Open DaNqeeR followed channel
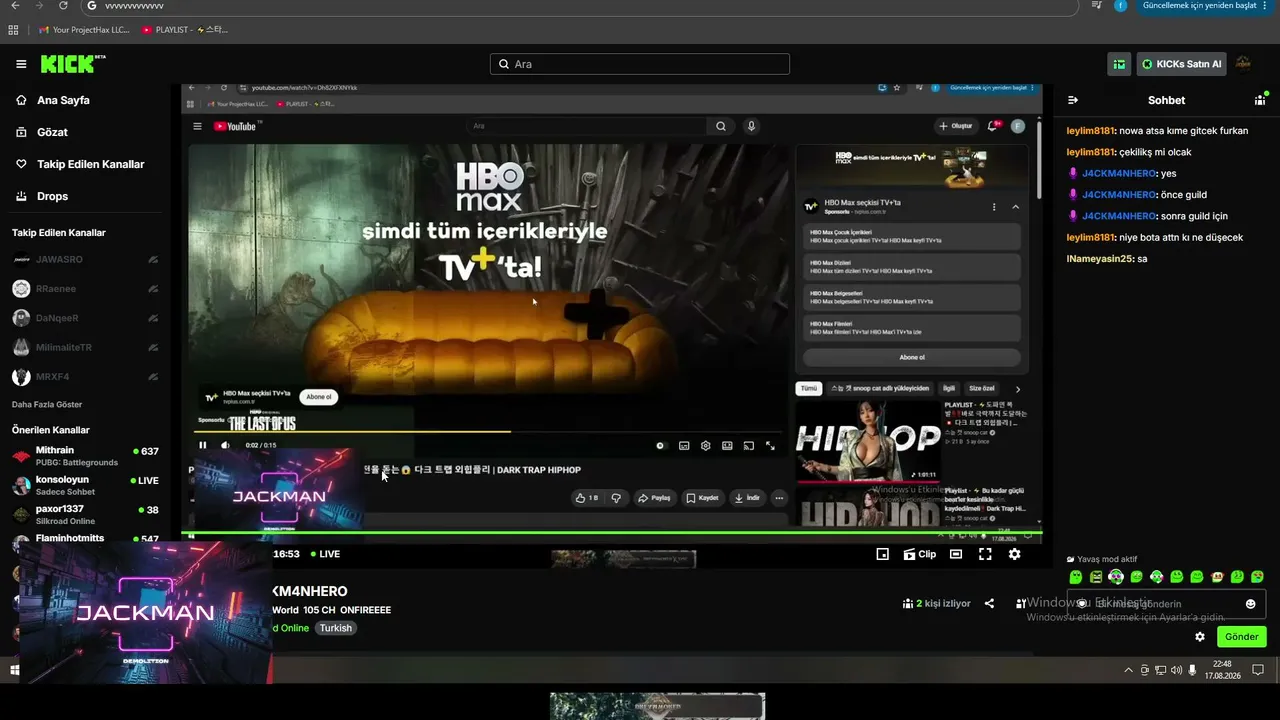Image resolution: width=1280 pixels, height=720 pixels. (85, 318)
